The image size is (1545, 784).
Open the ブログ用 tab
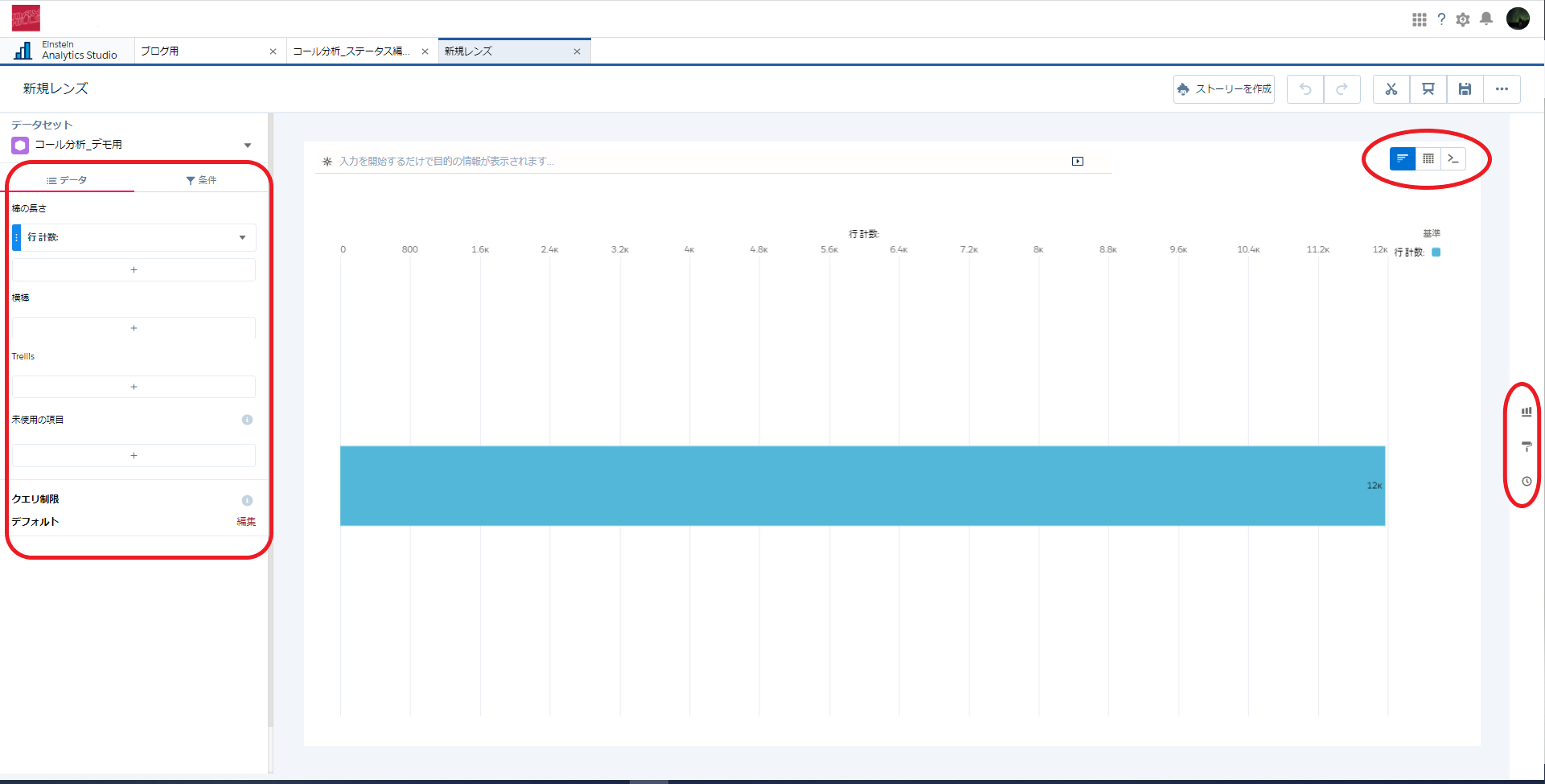point(201,51)
